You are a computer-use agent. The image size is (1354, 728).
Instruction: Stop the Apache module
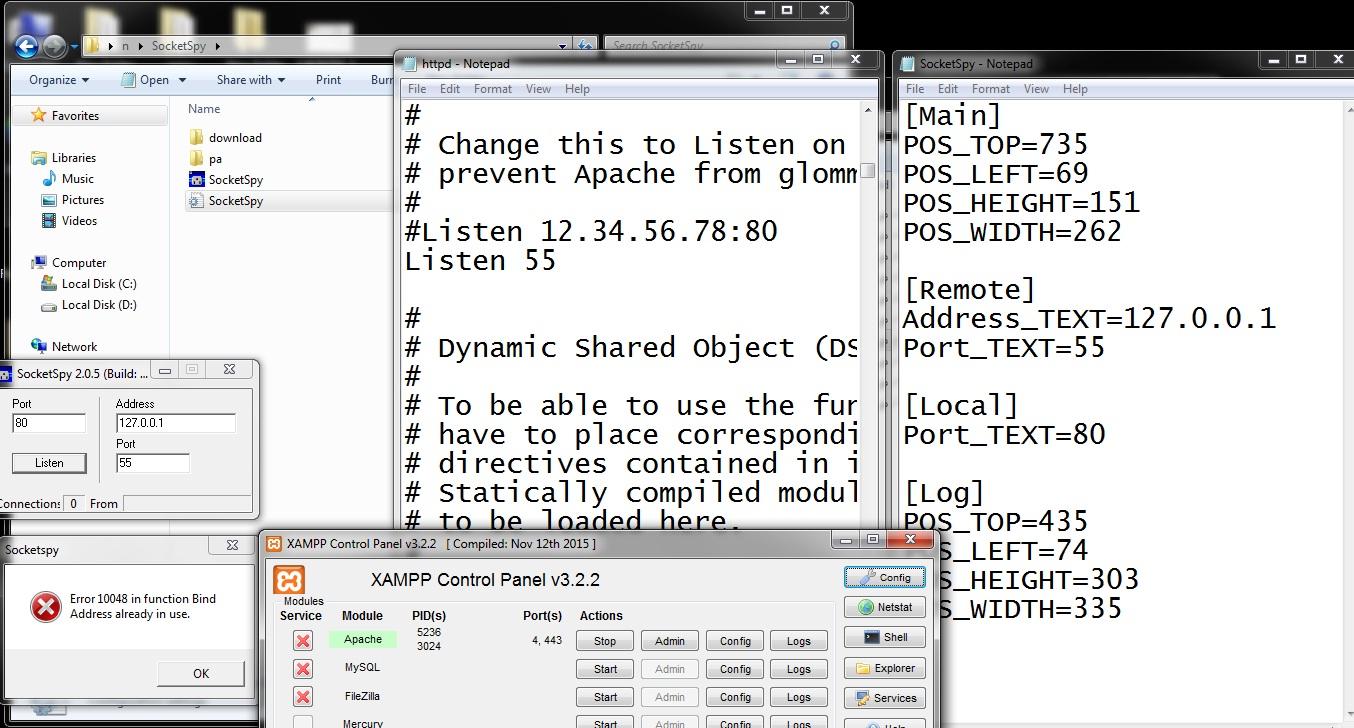605,641
